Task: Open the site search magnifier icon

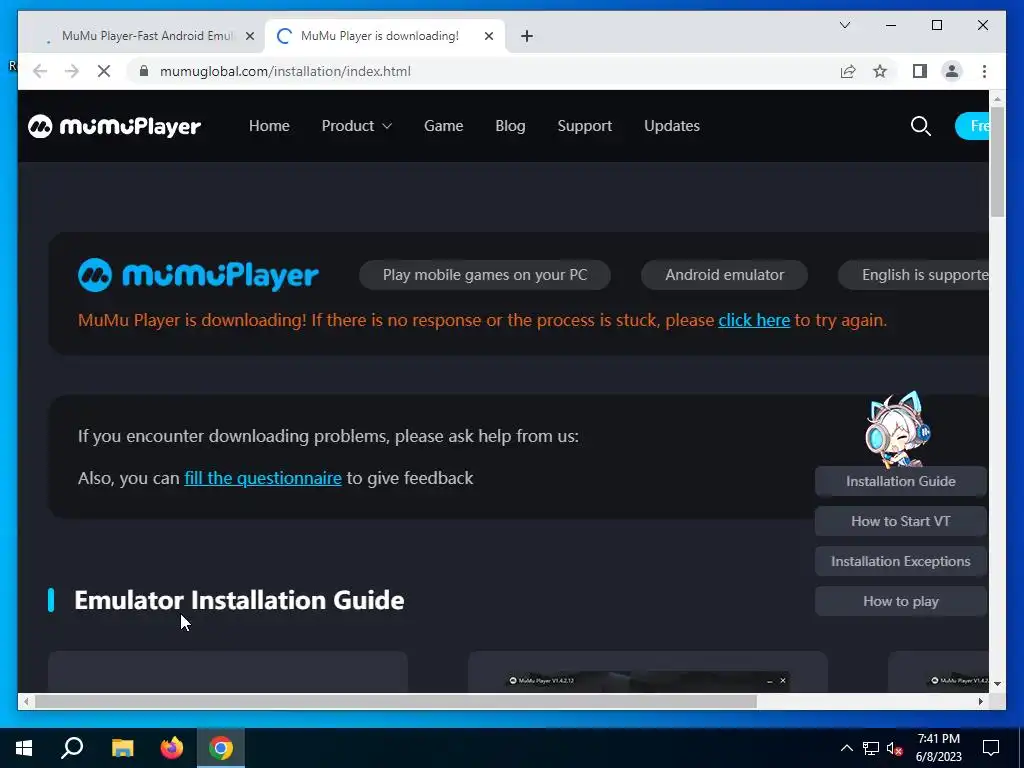Action: 921,126
